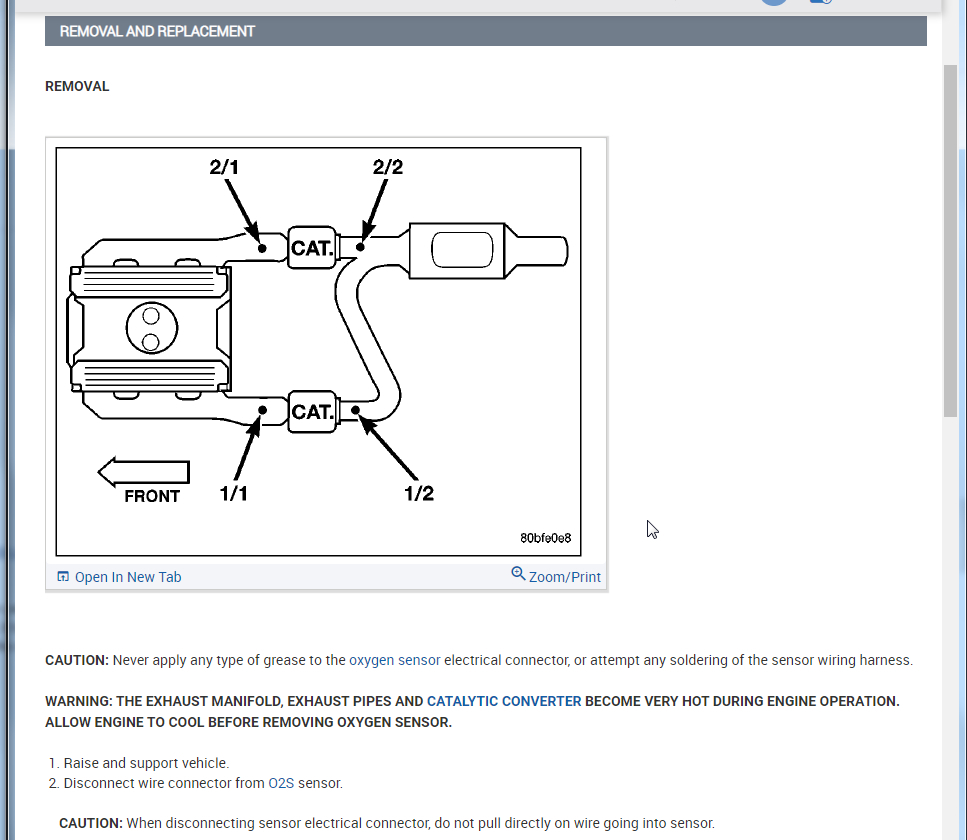
Task: Click the upper CAT. converter box
Action: 313,247
